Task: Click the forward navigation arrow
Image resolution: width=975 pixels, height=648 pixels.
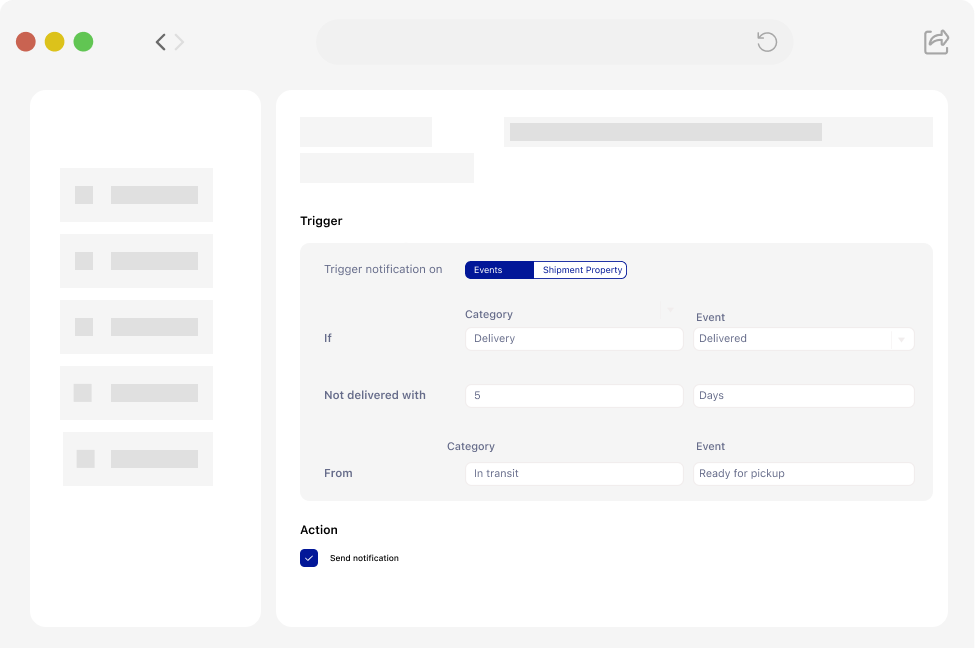Action: [178, 41]
